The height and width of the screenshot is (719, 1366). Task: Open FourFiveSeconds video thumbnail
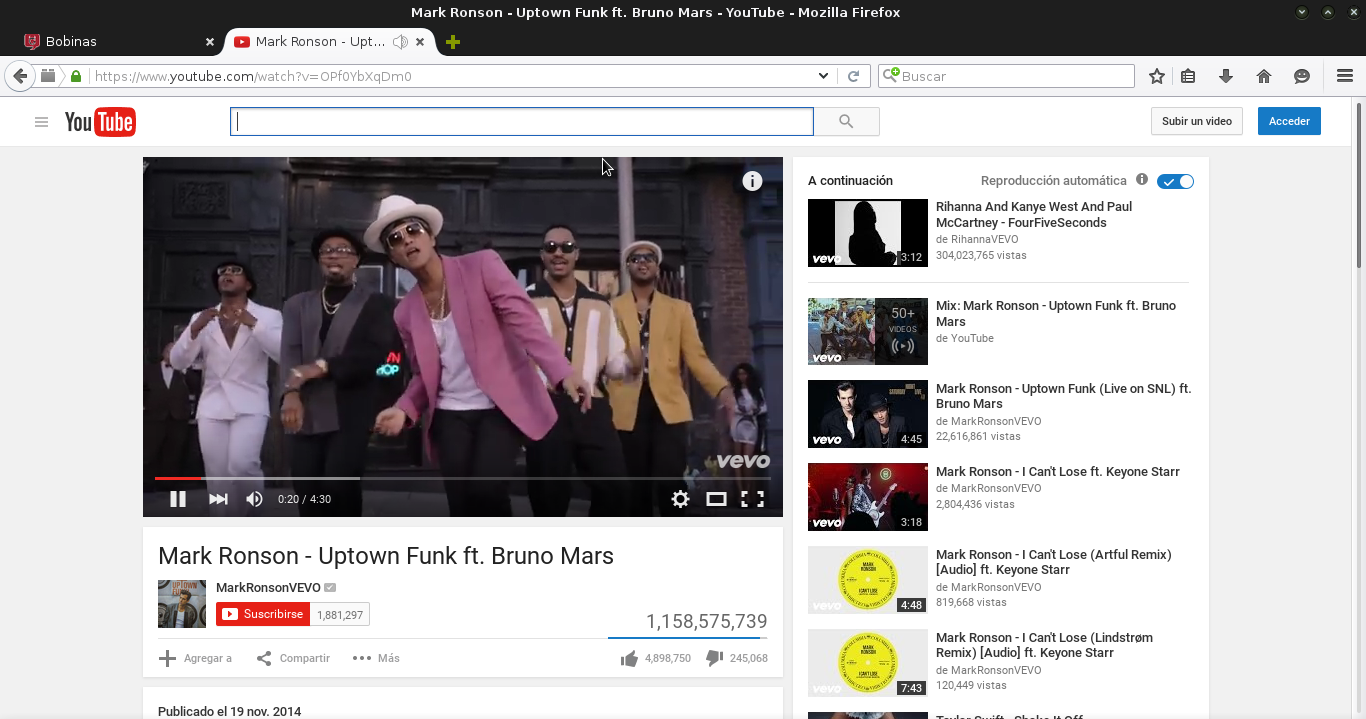(x=868, y=233)
